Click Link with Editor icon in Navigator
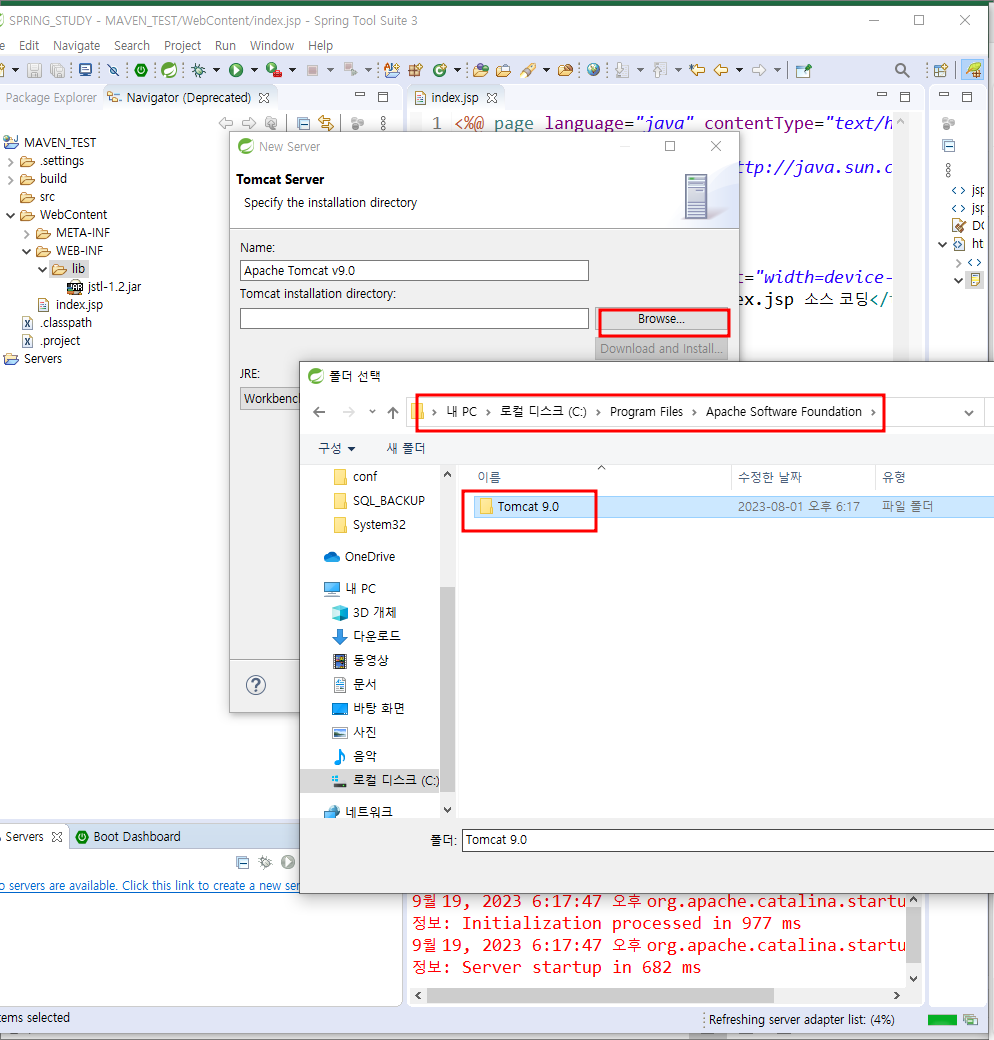This screenshot has height=1040, width=994. click(x=326, y=123)
